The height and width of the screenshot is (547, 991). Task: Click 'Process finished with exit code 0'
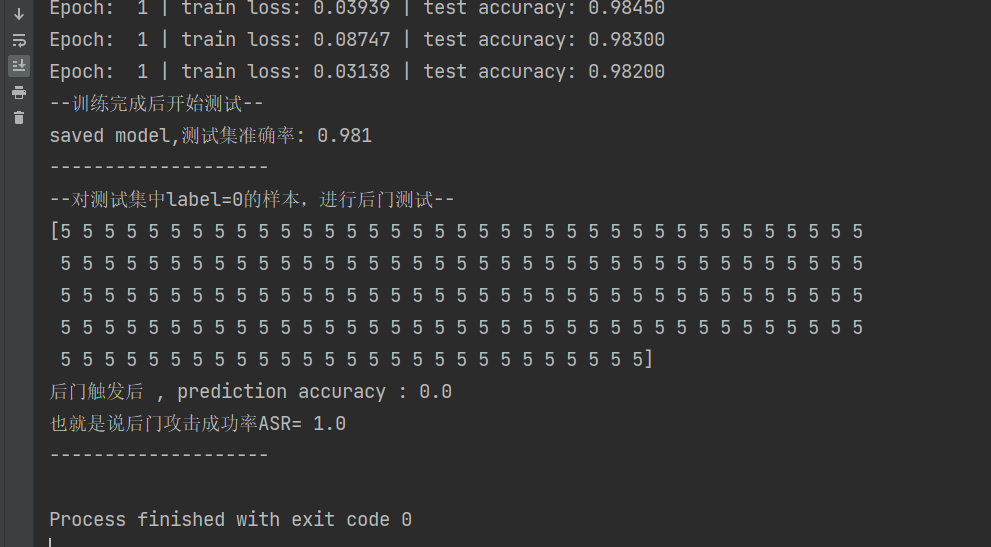[x=230, y=520]
